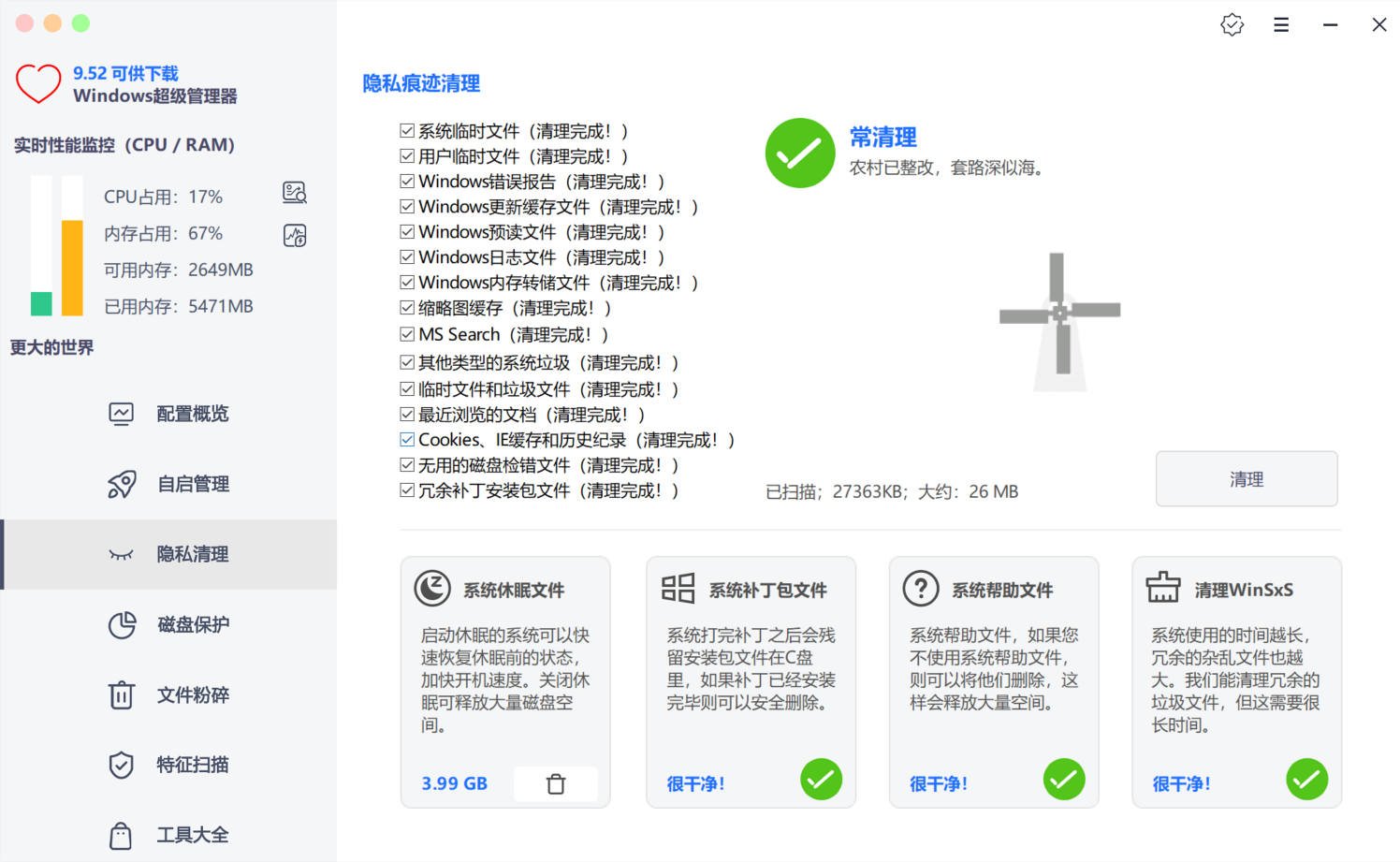Uncheck 系统临时文件 cleanup option
1400x862 pixels.
tap(407, 130)
